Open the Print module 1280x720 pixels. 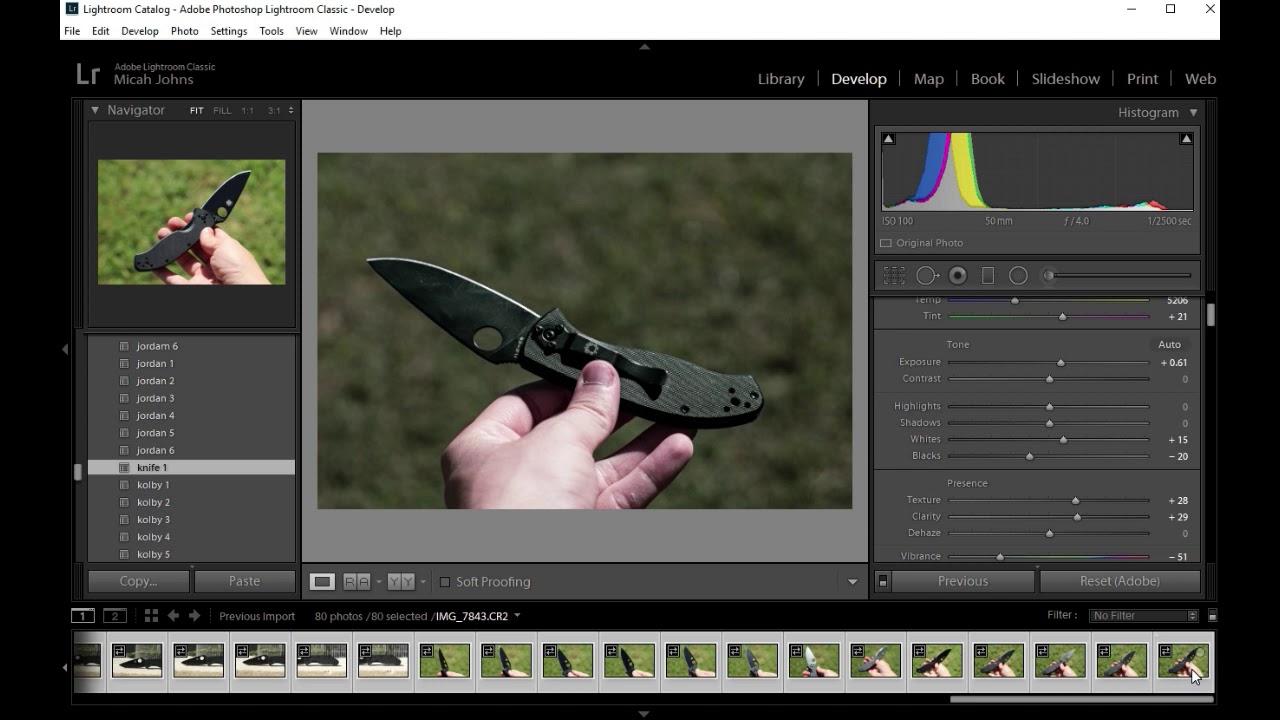pos(1142,79)
